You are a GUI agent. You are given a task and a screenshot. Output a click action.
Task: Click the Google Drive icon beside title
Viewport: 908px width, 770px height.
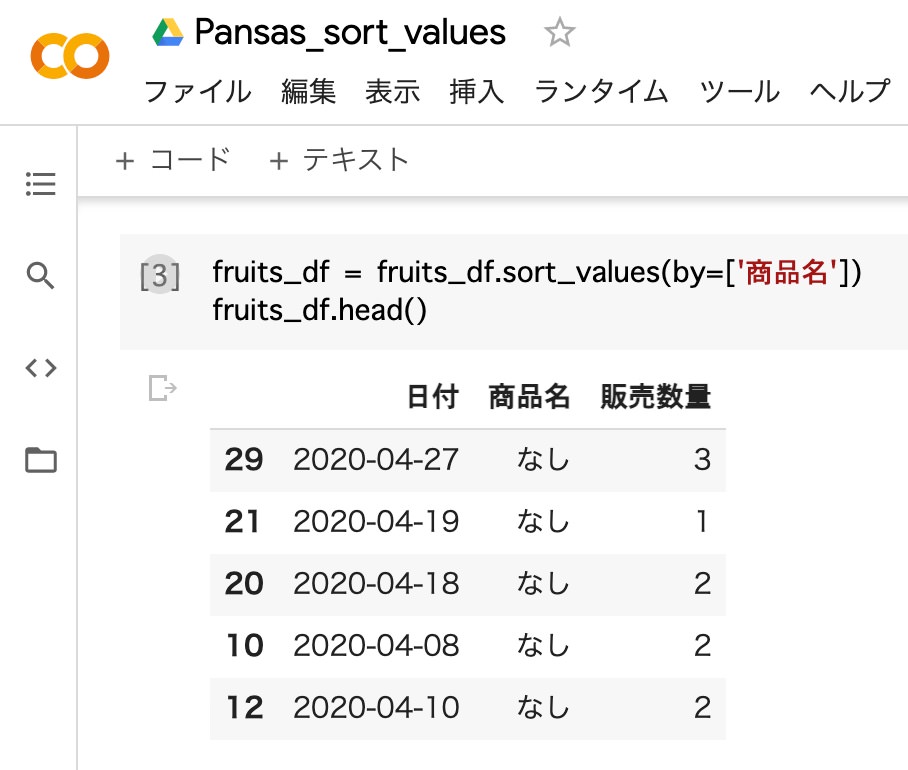(x=168, y=32)
